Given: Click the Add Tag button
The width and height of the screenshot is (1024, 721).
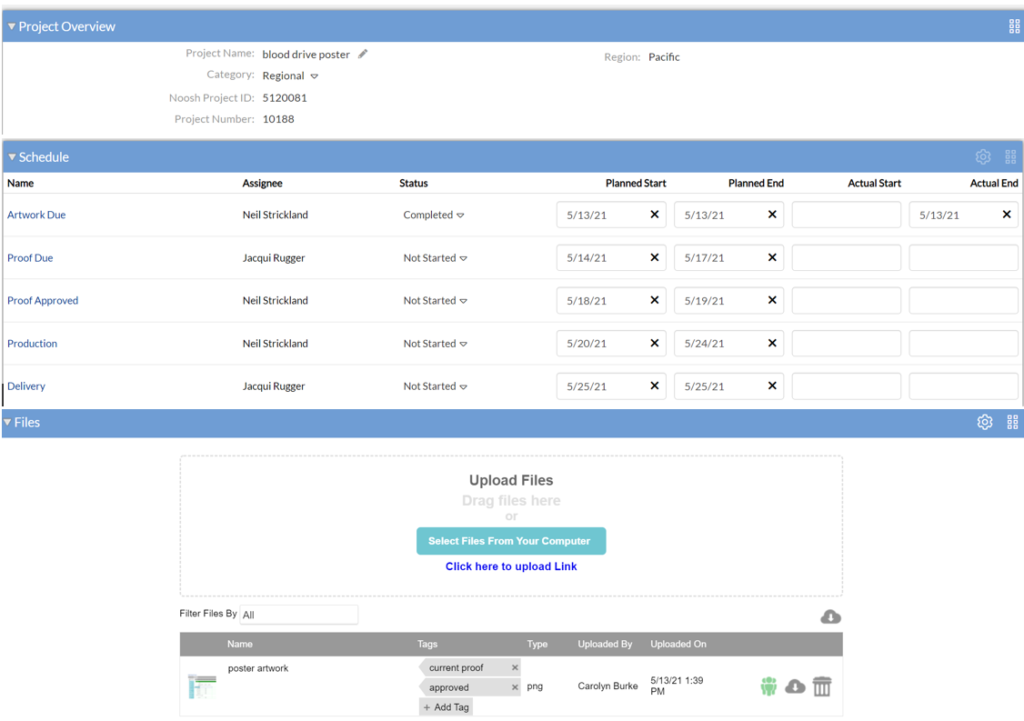Looking at the screenshot, I should point(446,707).
